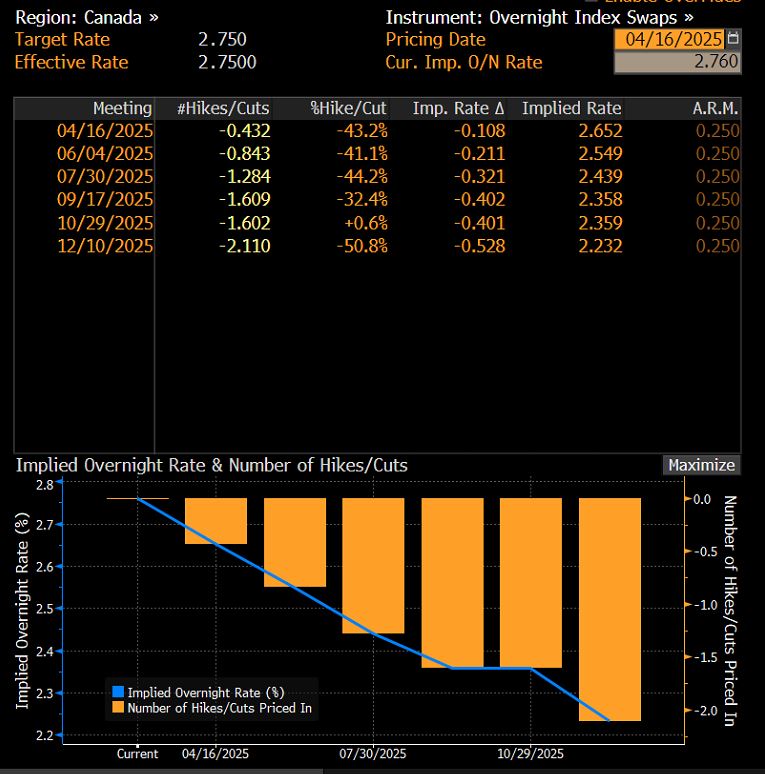Click the 2.549 implied rate value
The height and width of the screenshot is (774, 765).
pyautogui.click(x=600, y=154)
